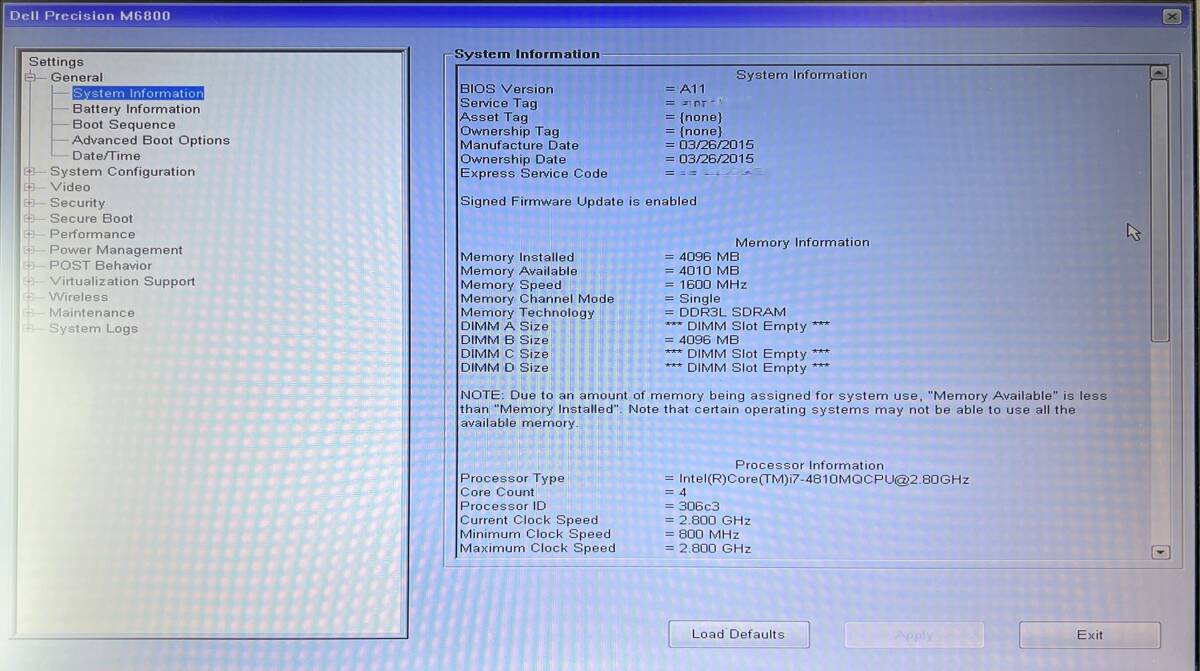This screenshot has width=1200, height=671.
Task: Expand the Maintenance node
Action: pyautogui.click(x=30, y=313)
